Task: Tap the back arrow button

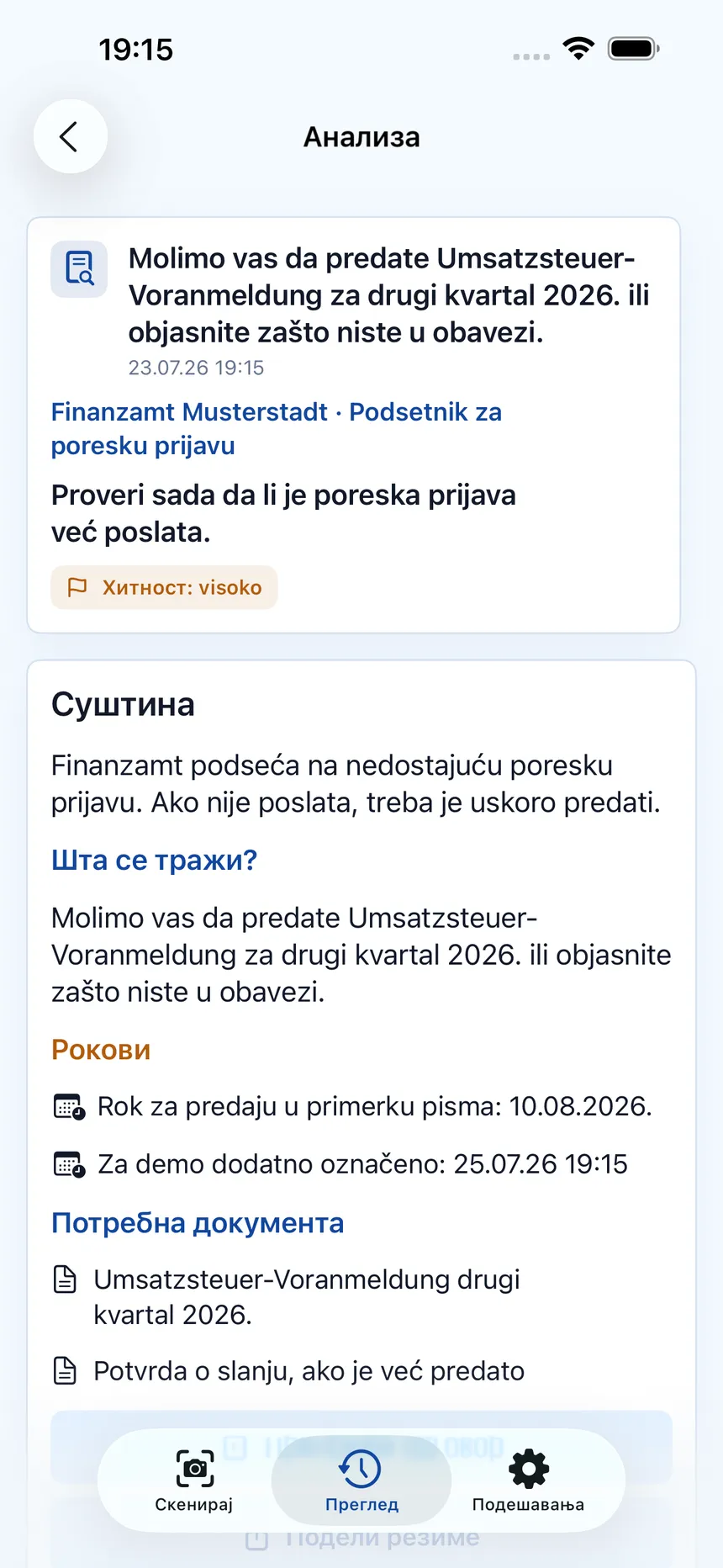Action: pos(70,136)
